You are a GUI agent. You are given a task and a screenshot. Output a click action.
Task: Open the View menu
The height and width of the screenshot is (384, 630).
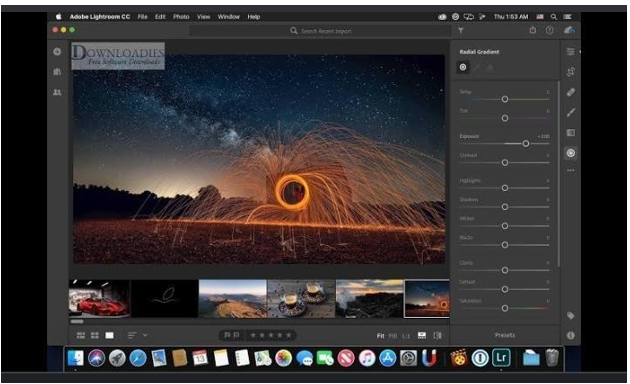[x=203, y=16]
